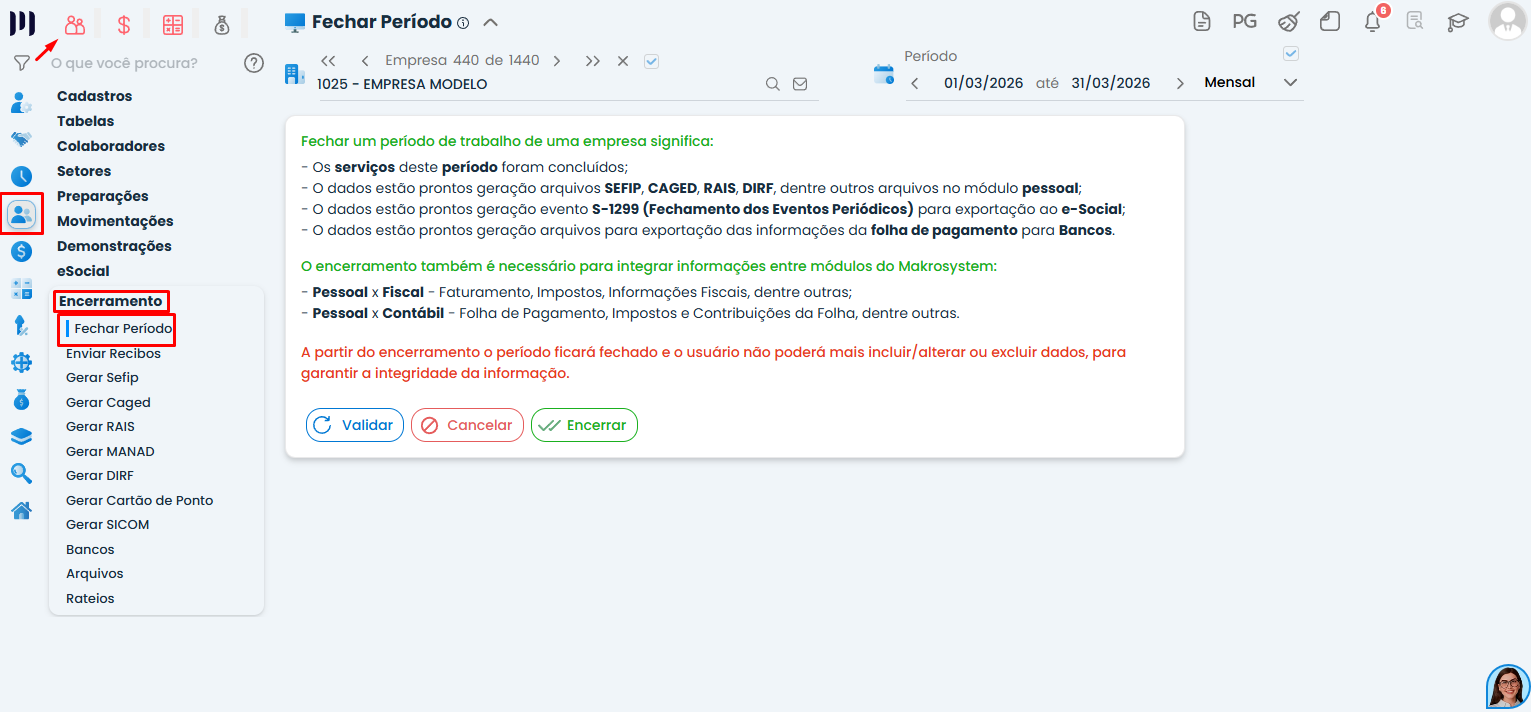Jump to last company with double-right arrows
The image size is (1531, 712).
pyautogui.click(x=593, y=61)
